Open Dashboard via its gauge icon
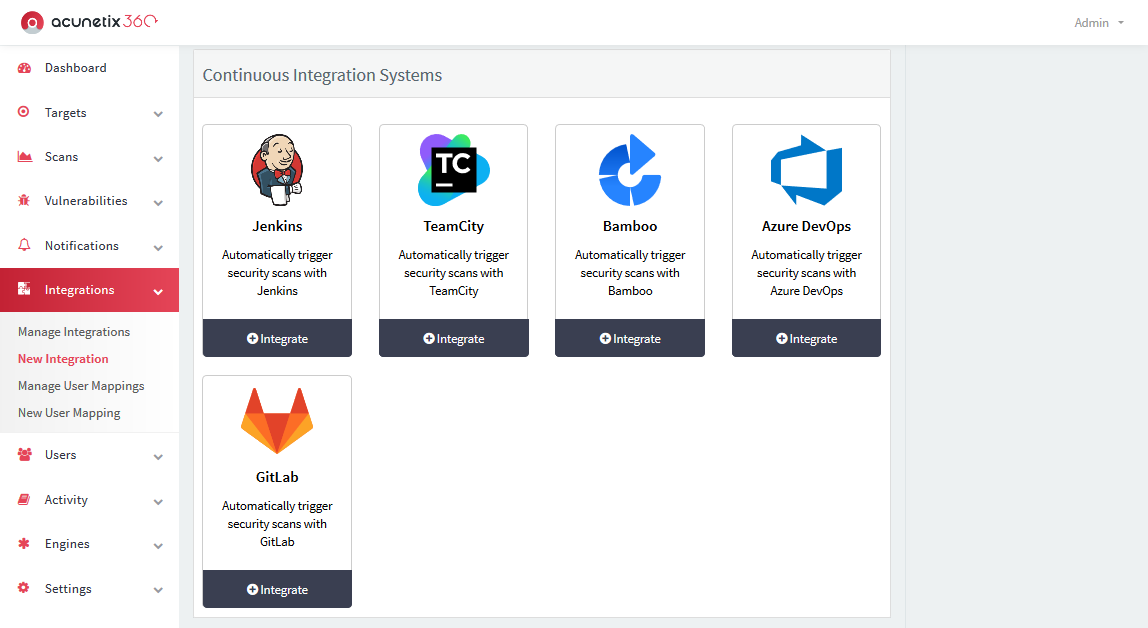Viewport: 1148px width, 628px height. tap(25, 68)
